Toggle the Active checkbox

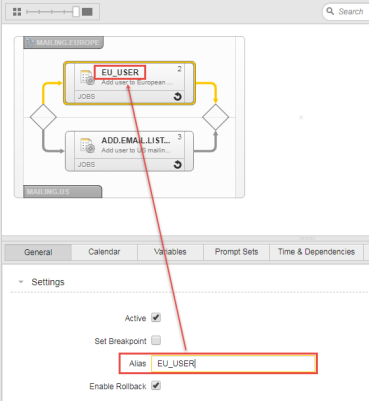pyautogui.click(x=156, y=317)
